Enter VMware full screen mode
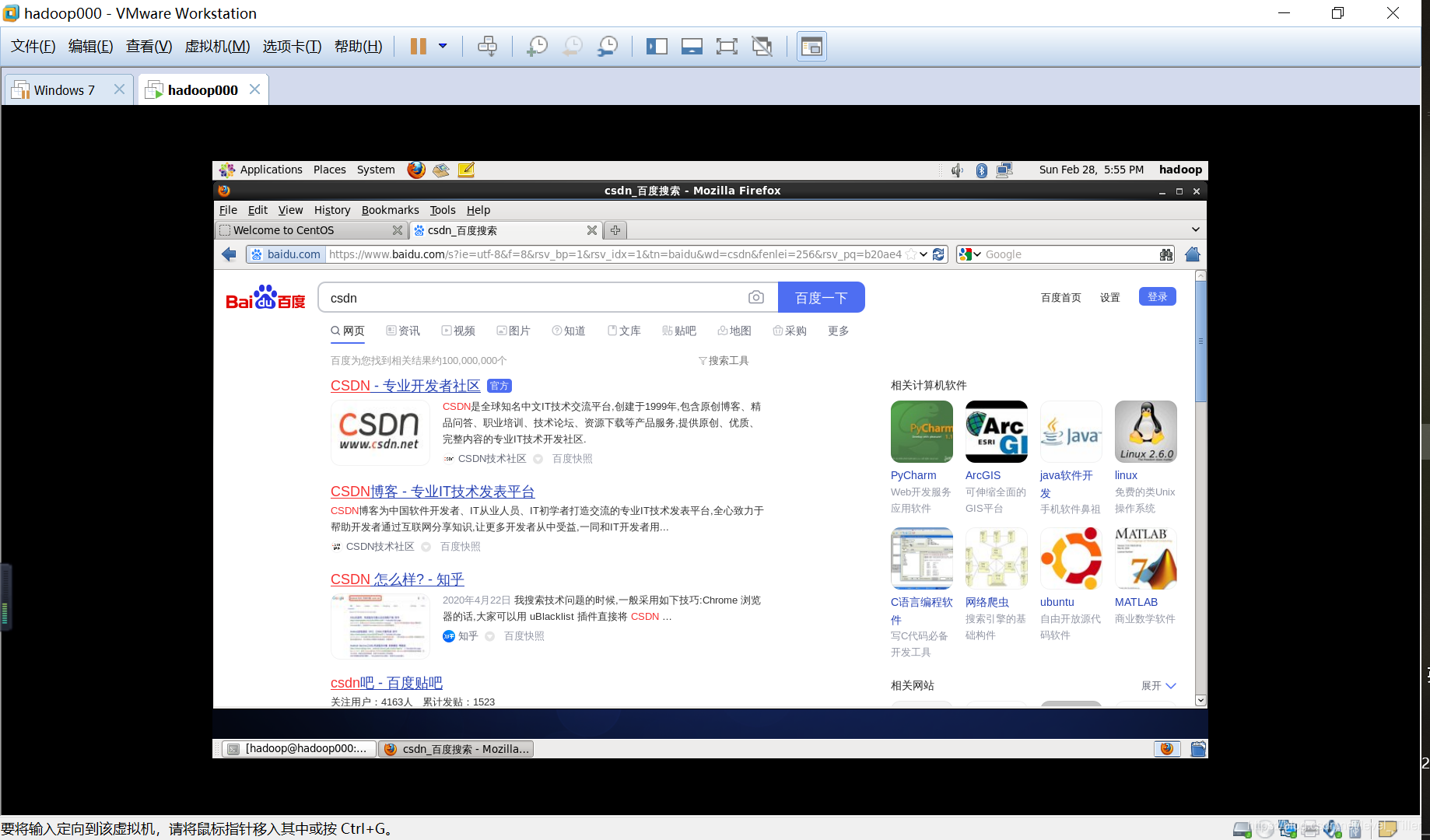 [x=727, y=46]
